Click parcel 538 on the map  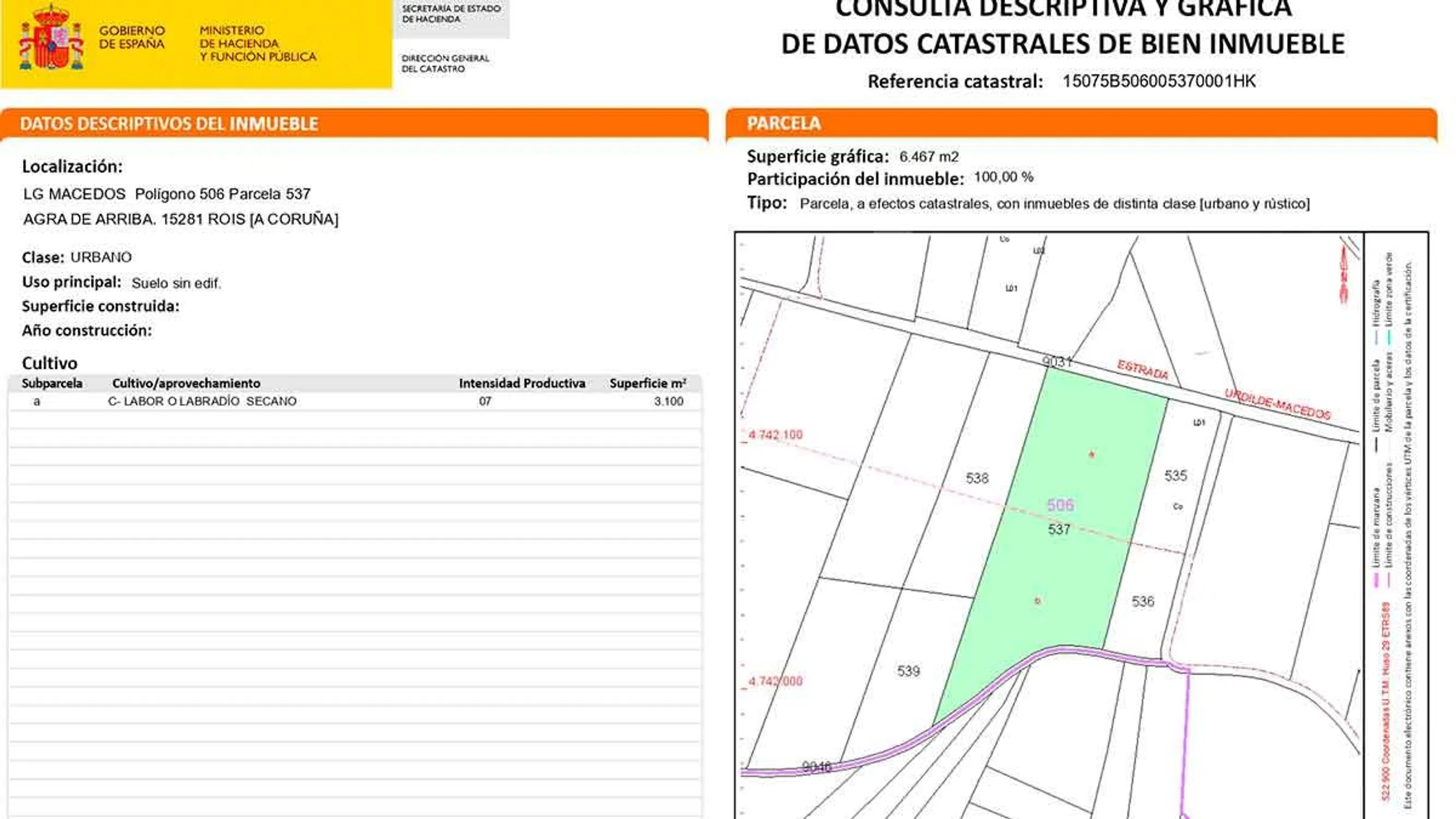977,479
